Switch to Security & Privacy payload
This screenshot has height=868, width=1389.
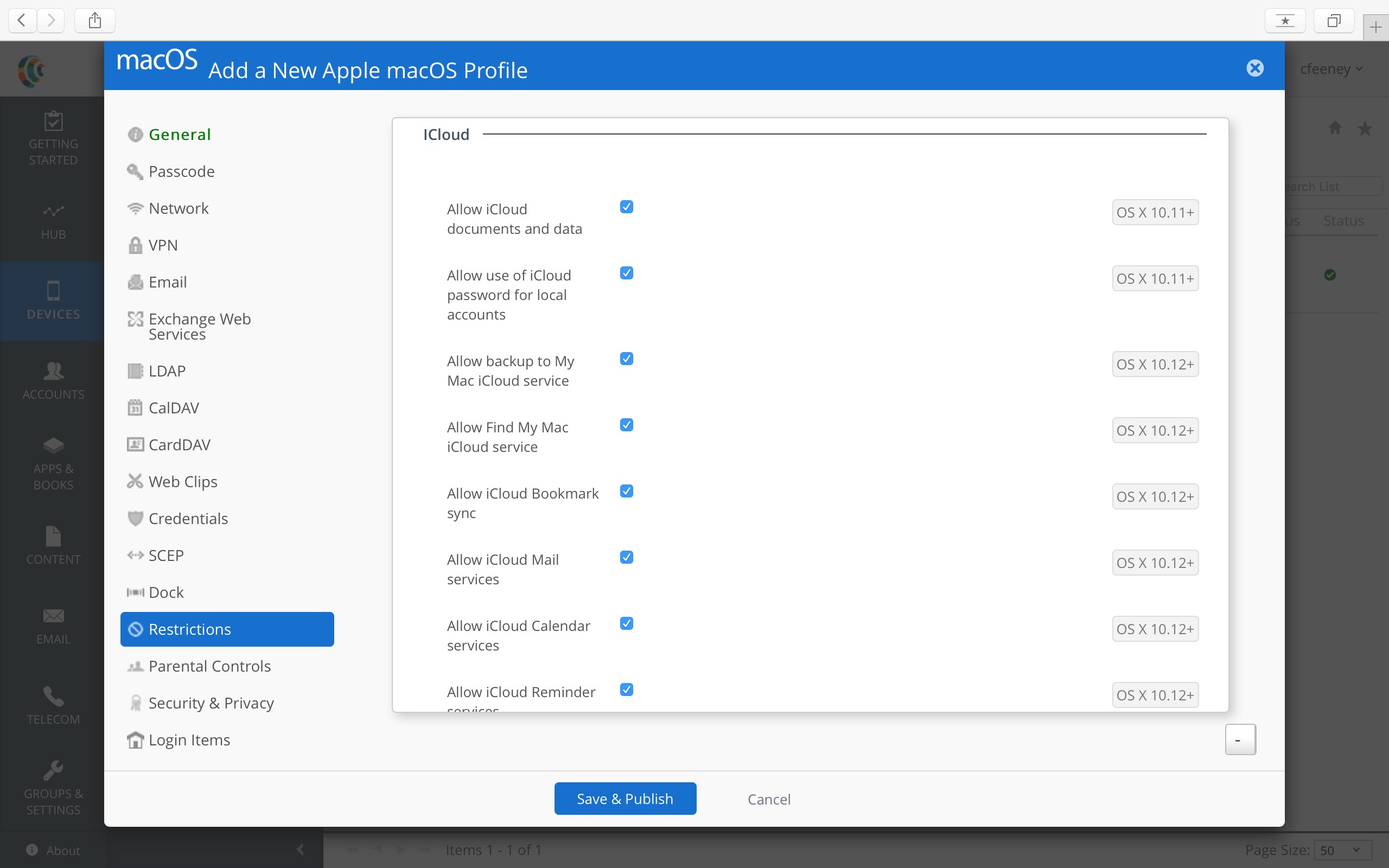211,703
